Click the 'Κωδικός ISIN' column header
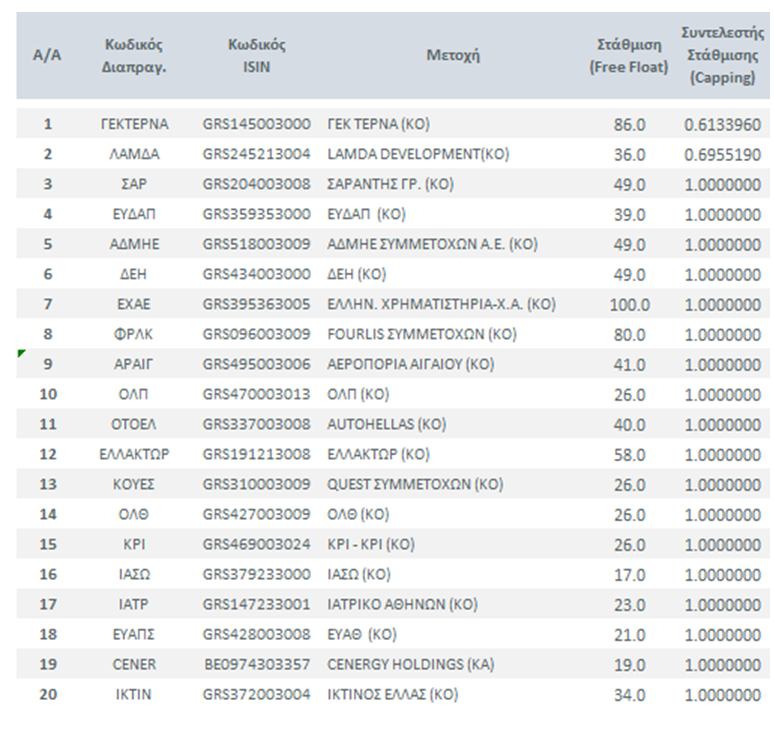The image size is (774, 733). point(256,55)
